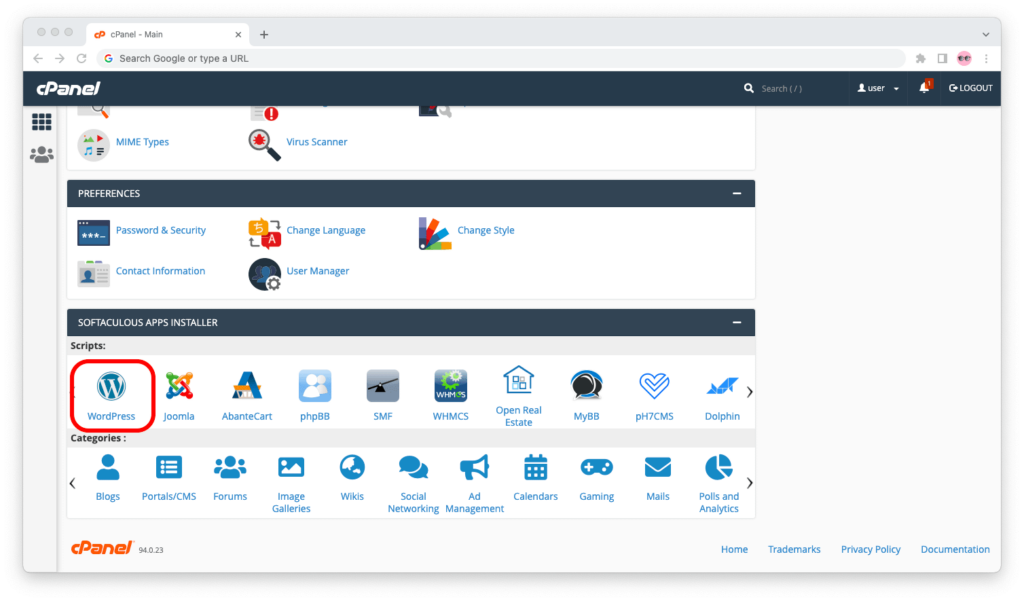Browse the Wikis category
This screenshot has height=601, width=1024.
[x=352, y=478]
